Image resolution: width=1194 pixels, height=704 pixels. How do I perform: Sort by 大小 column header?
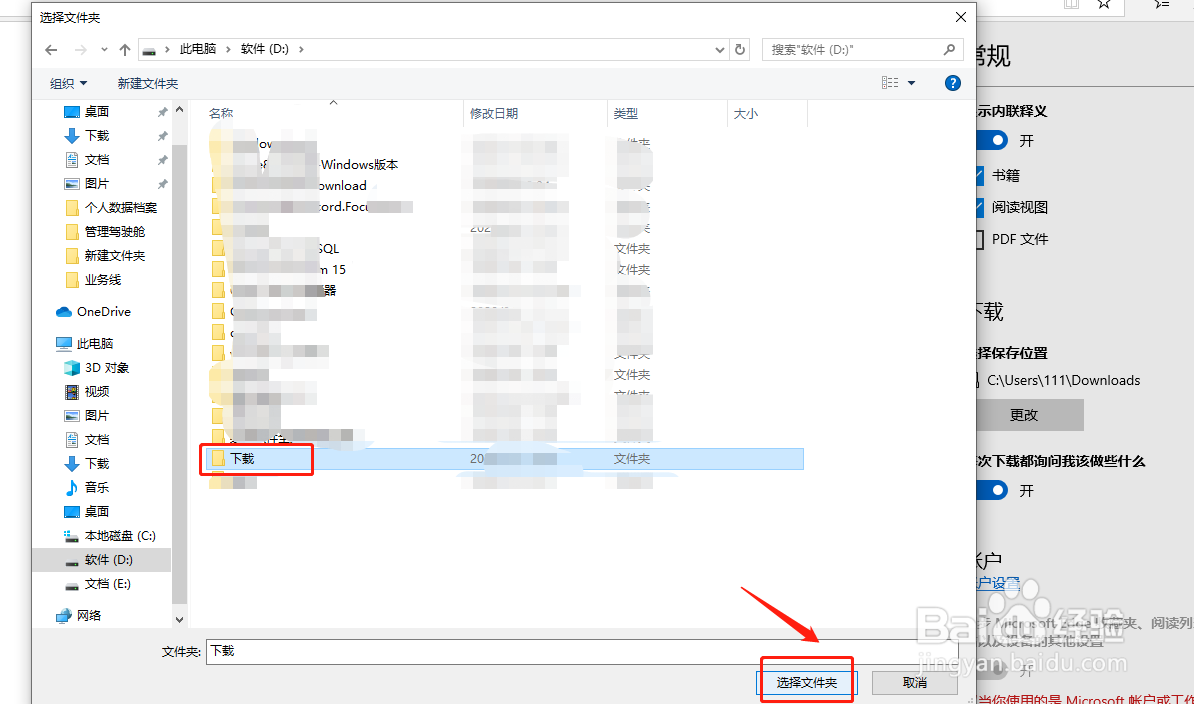745,113
